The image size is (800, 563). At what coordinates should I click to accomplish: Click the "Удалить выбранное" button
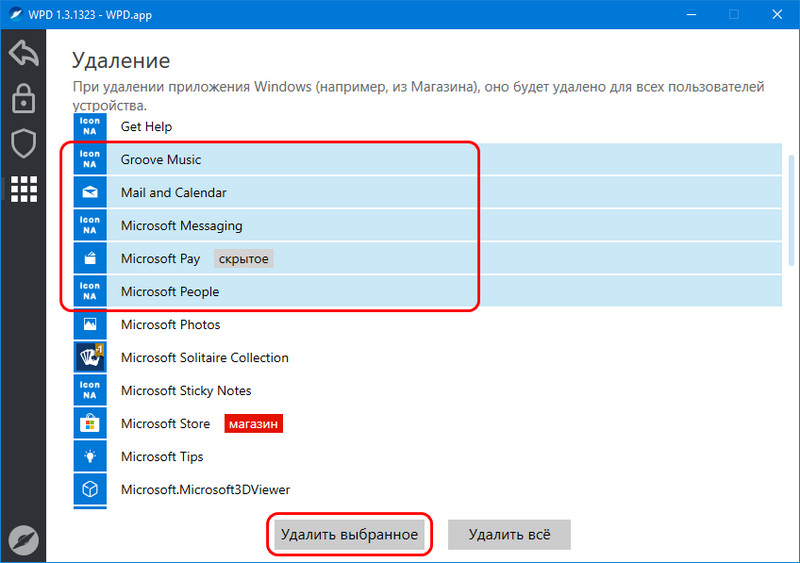pyautogui.click(x=349, y=534)
